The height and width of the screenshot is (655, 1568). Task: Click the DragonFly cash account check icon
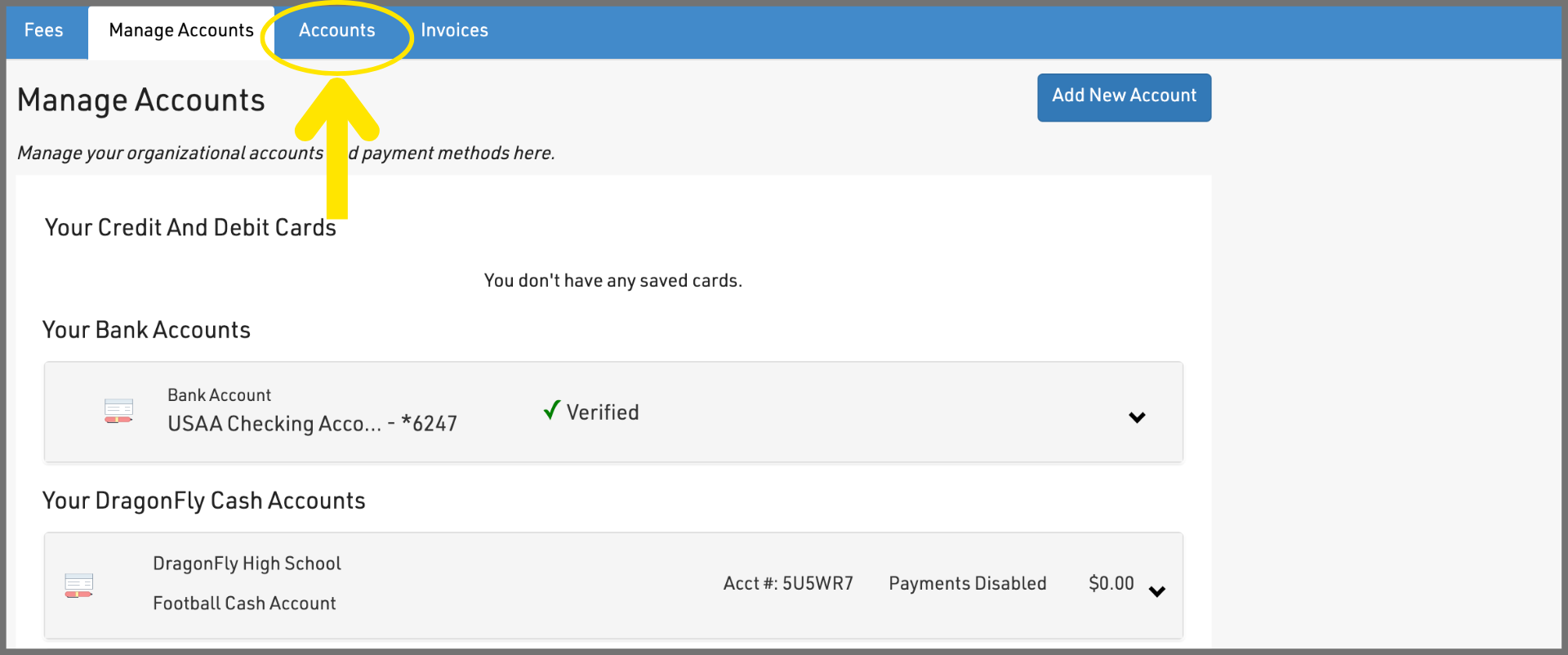(x=79, y=585)
